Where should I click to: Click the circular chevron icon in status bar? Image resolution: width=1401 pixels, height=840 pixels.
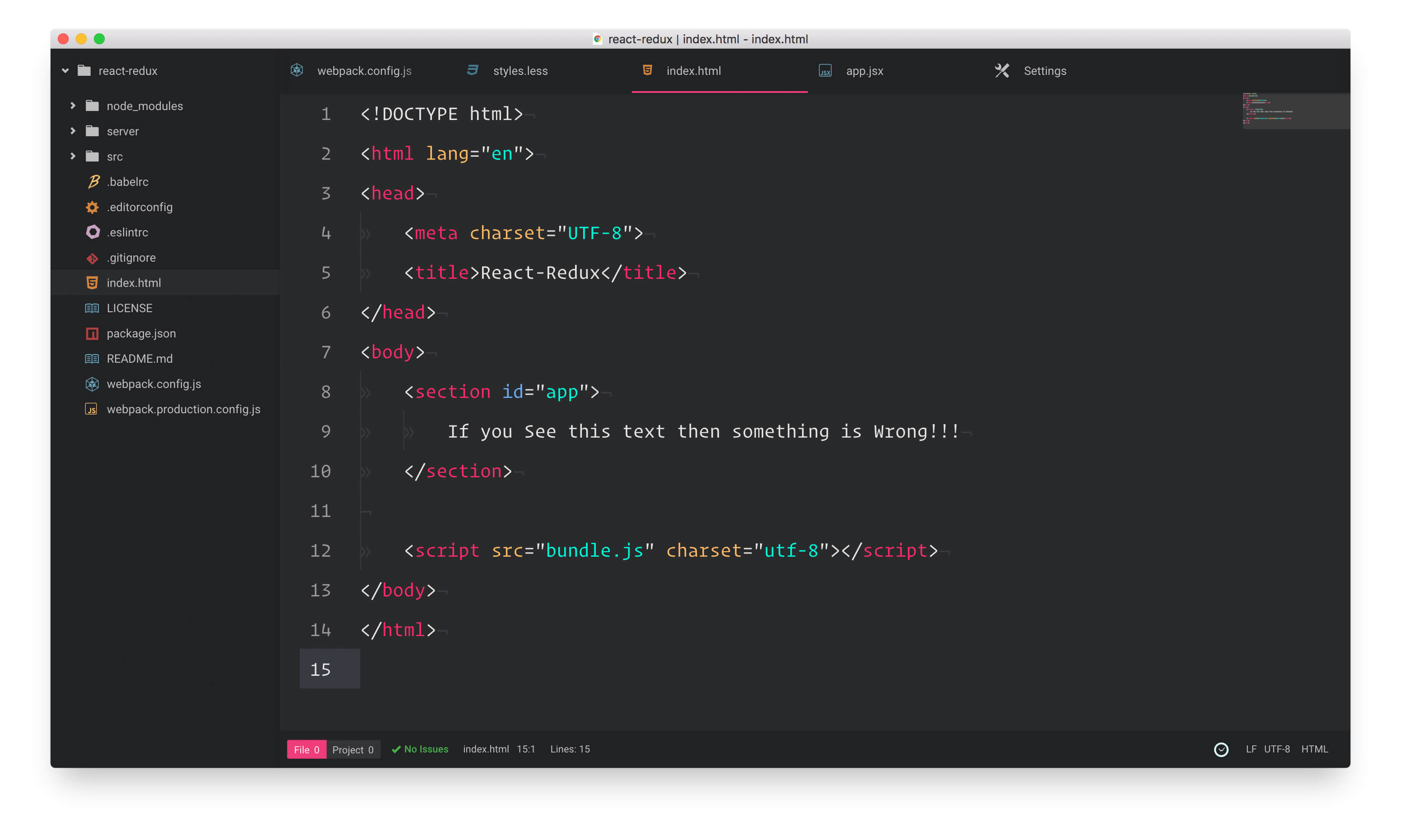1221,749
